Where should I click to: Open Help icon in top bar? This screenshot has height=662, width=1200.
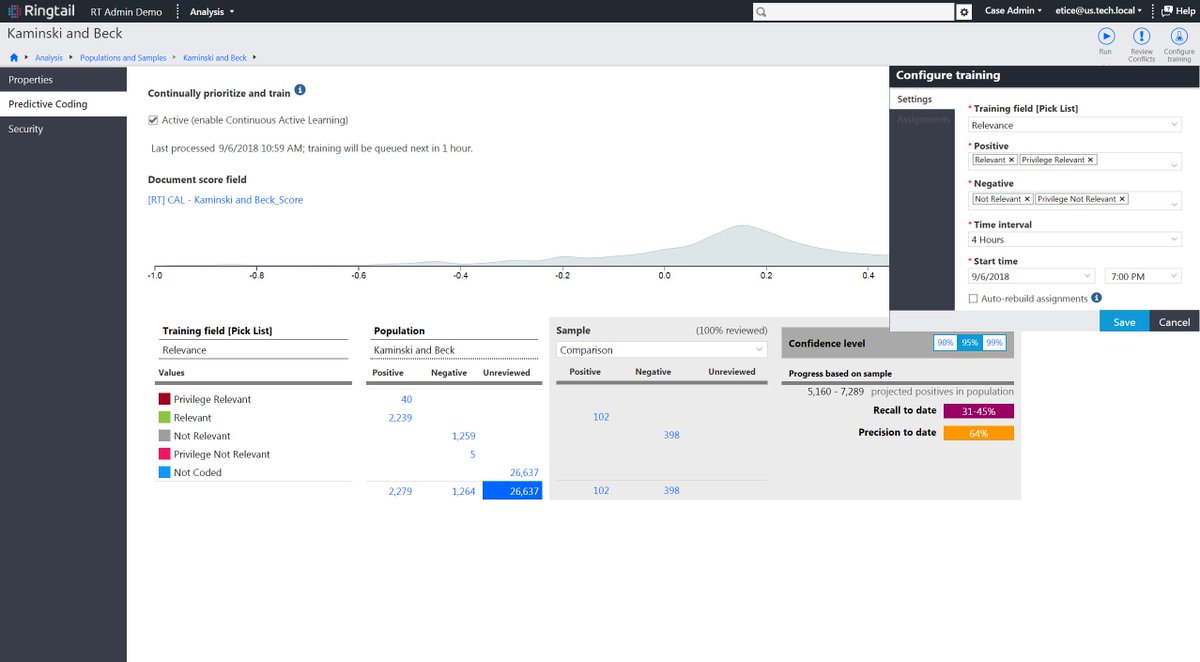[x=1165, y=11]
